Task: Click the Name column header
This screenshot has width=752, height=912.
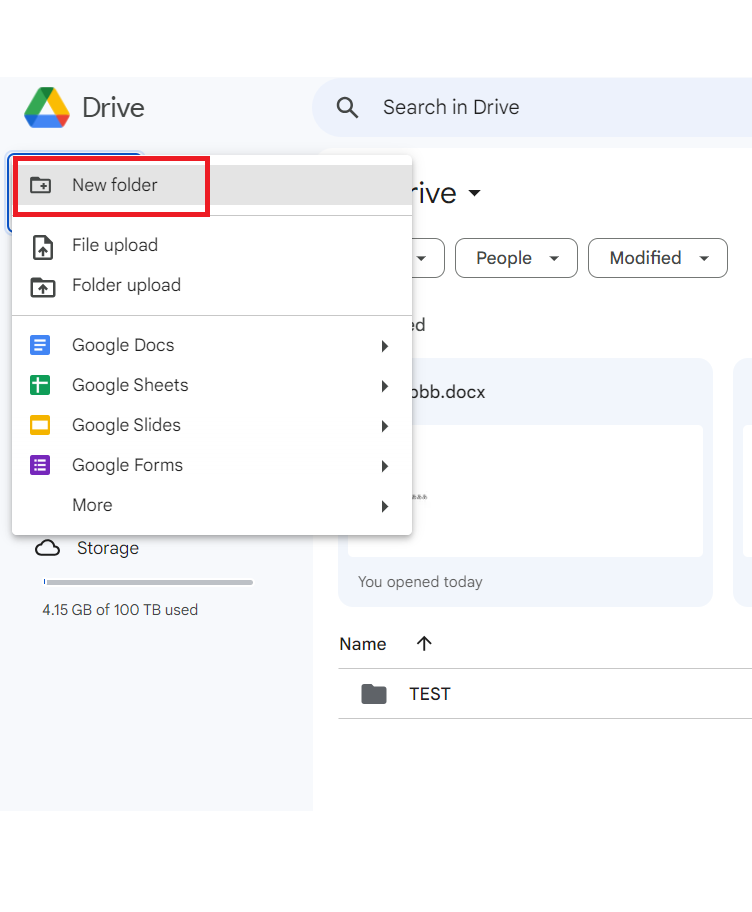Action: [363, 644]
